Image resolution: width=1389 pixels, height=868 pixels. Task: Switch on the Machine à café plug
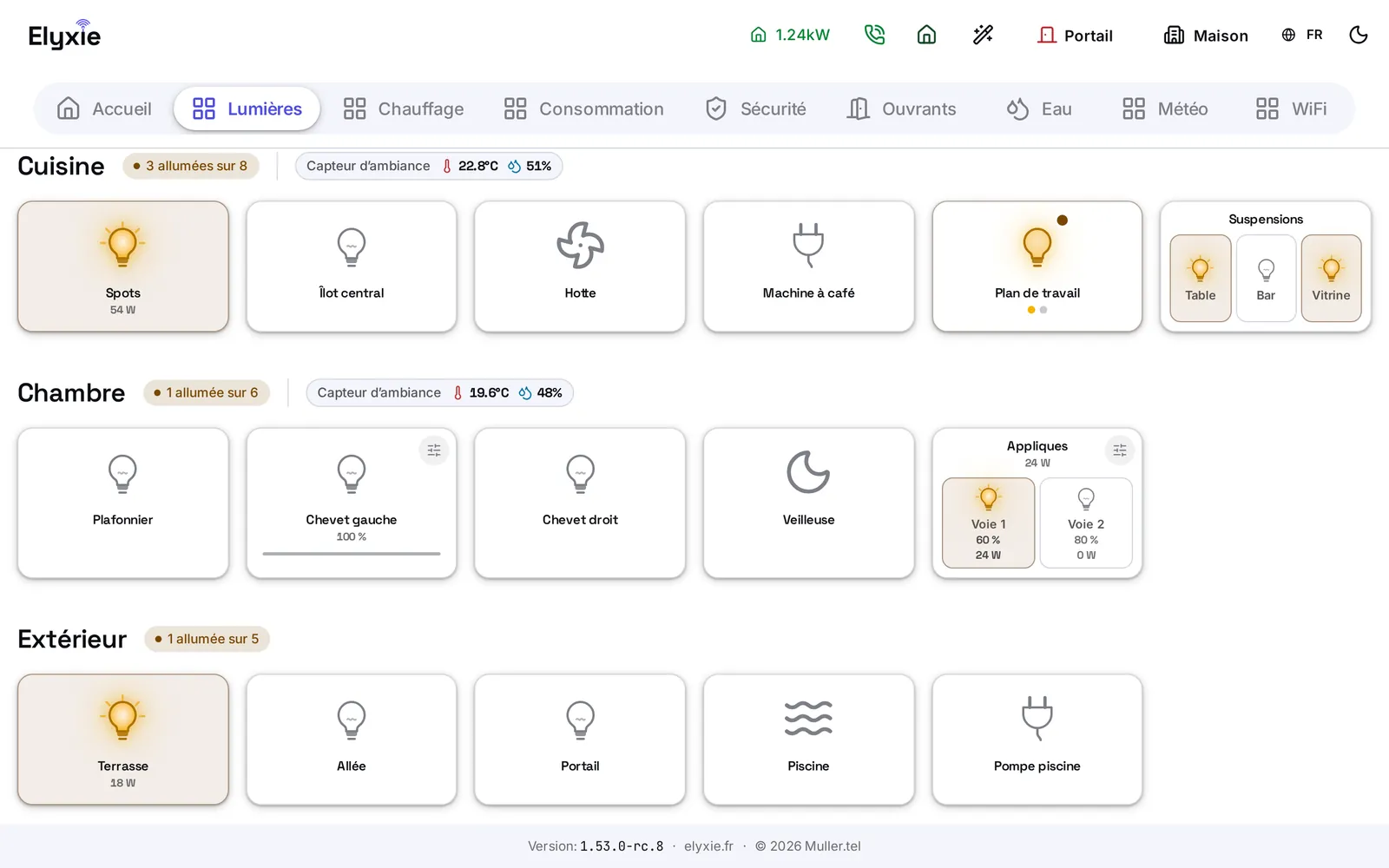pyautogui.click(x=809, y=266)
